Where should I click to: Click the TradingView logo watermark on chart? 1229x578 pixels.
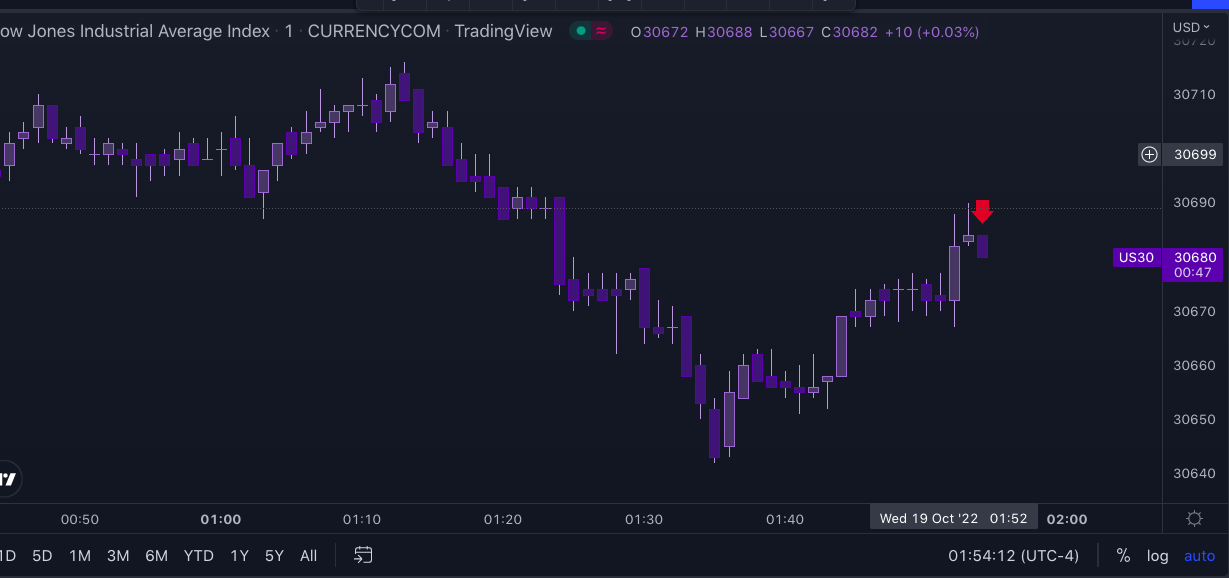[9, 478]
